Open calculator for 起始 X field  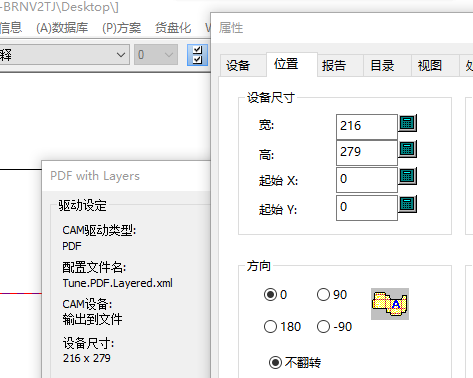[x=407, y=176]
